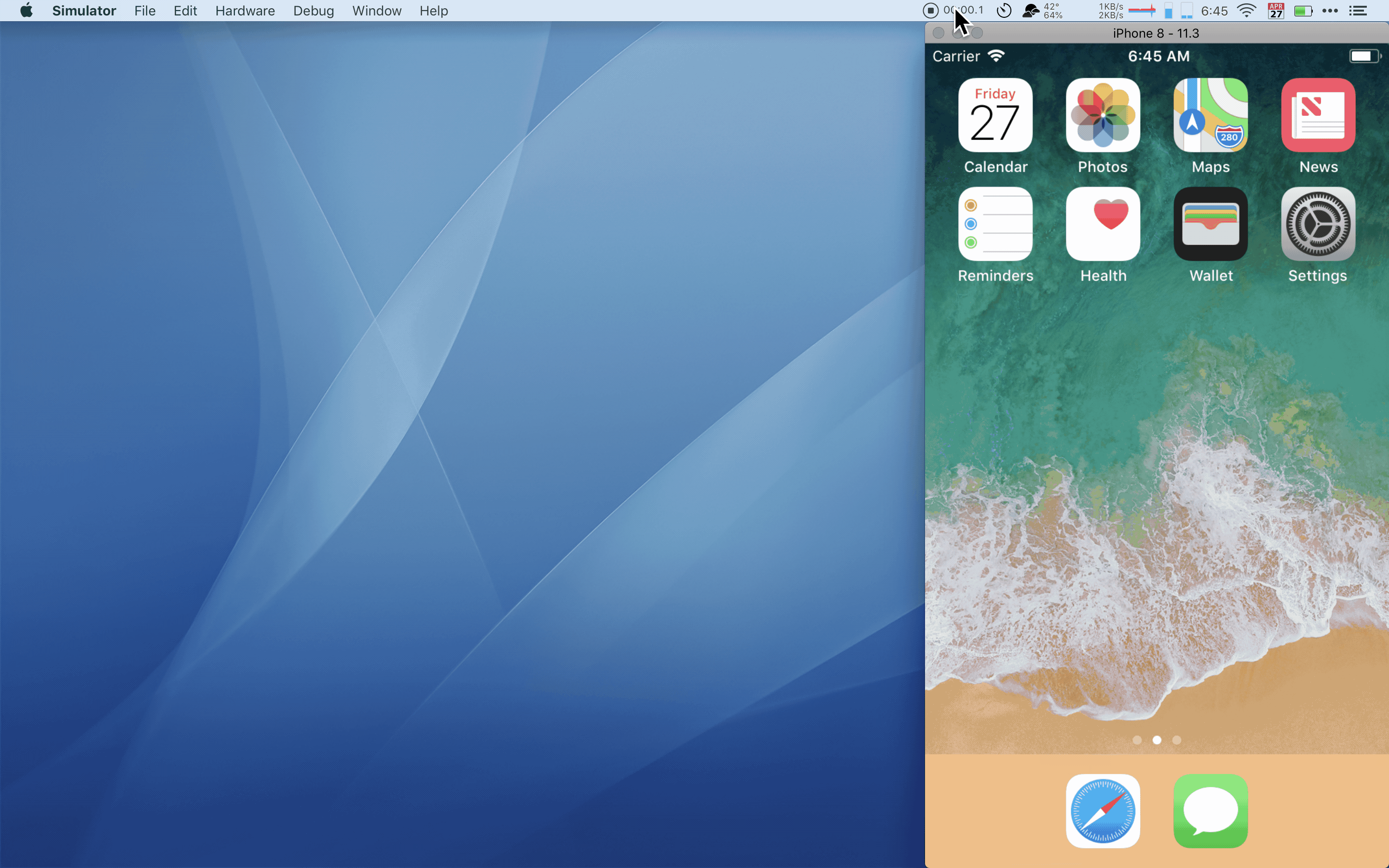Screen dimensions: 1389x868
Task: Open the Reminders app
Action: [995, 224]
